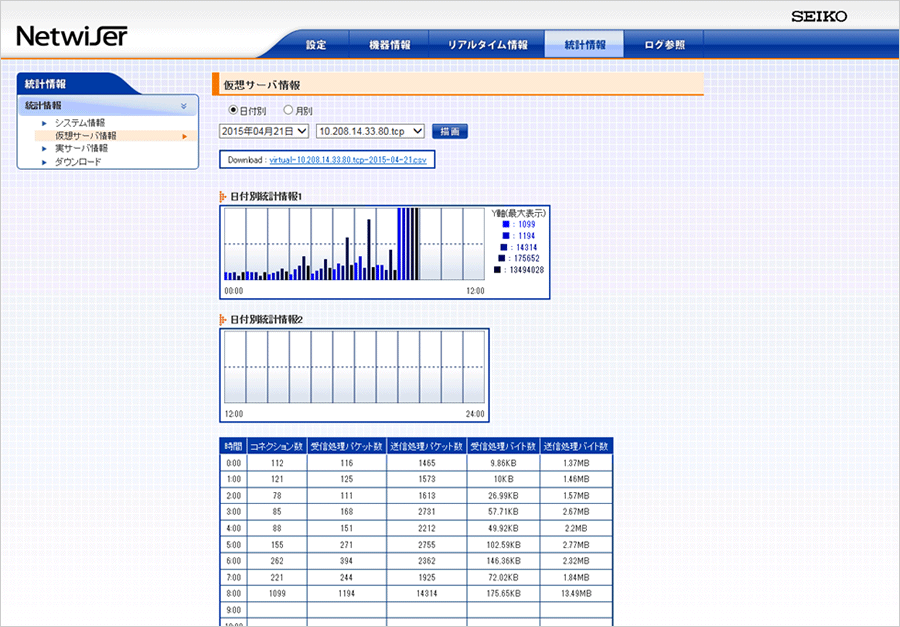This screenshot has width=900, height=627.
Task: Click the orange arrow on 仮想サーバ情報 row
Action: pyautogui.click(x=184, y=136)
